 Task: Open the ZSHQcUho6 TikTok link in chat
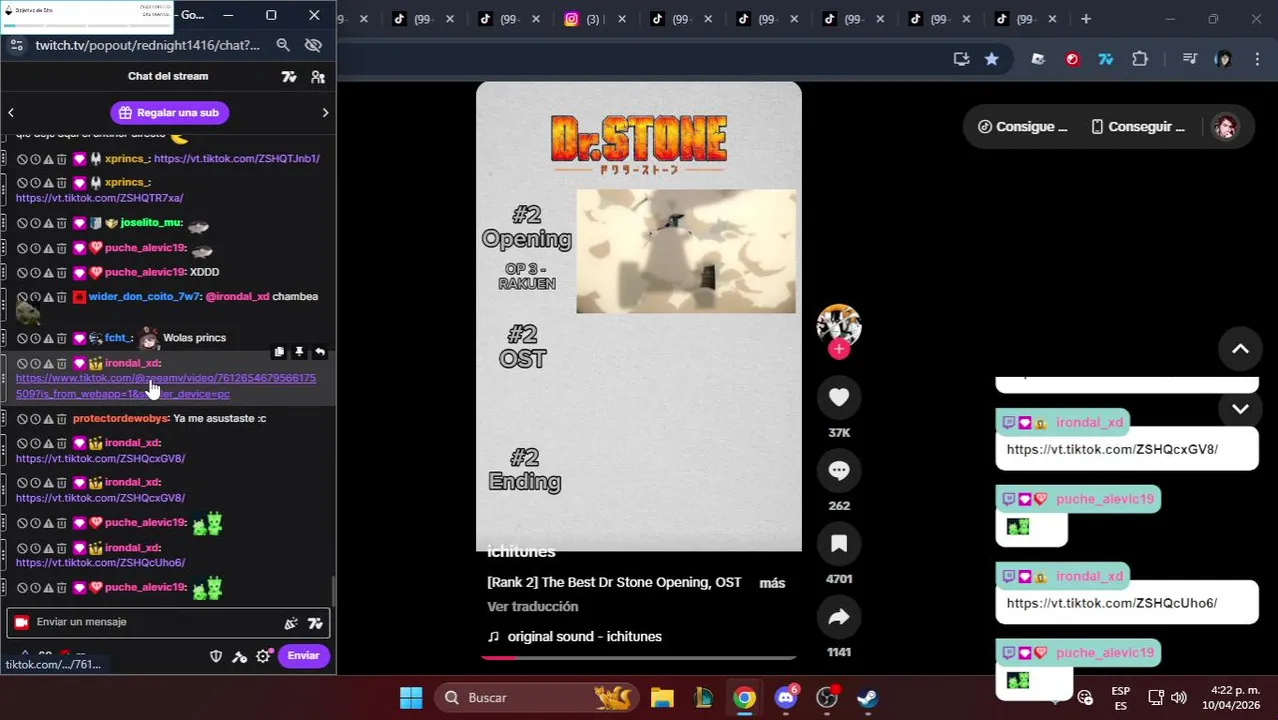100,563
